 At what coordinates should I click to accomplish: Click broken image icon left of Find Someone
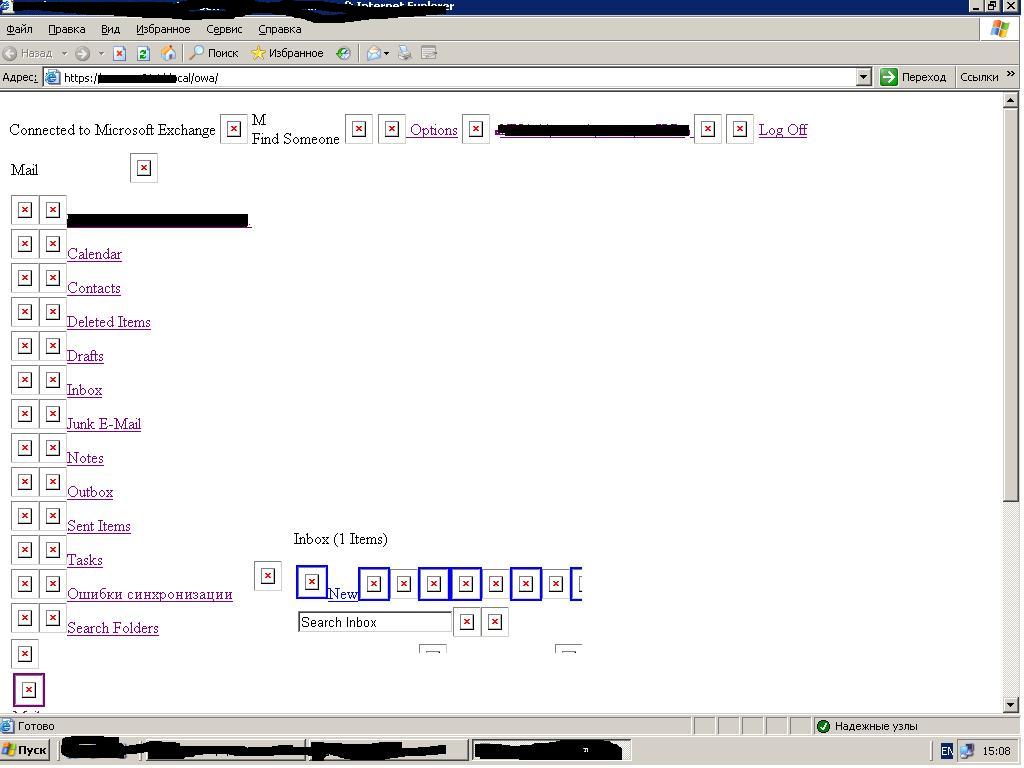tap(234, 129)
